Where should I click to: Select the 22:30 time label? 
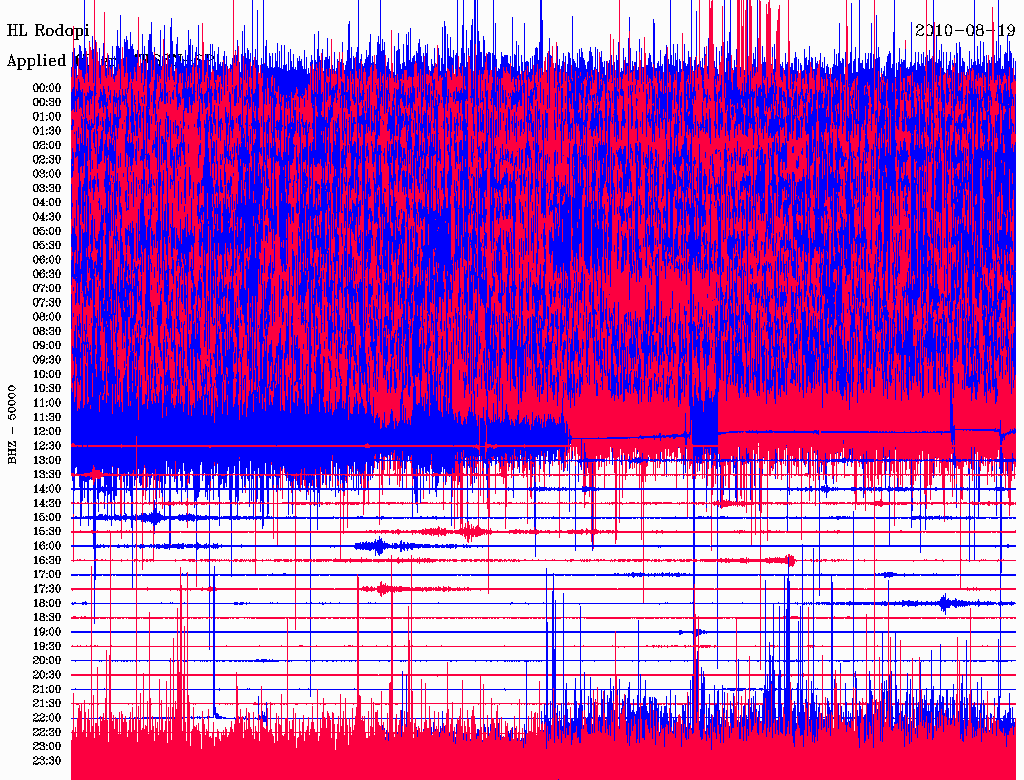(47, 732)
